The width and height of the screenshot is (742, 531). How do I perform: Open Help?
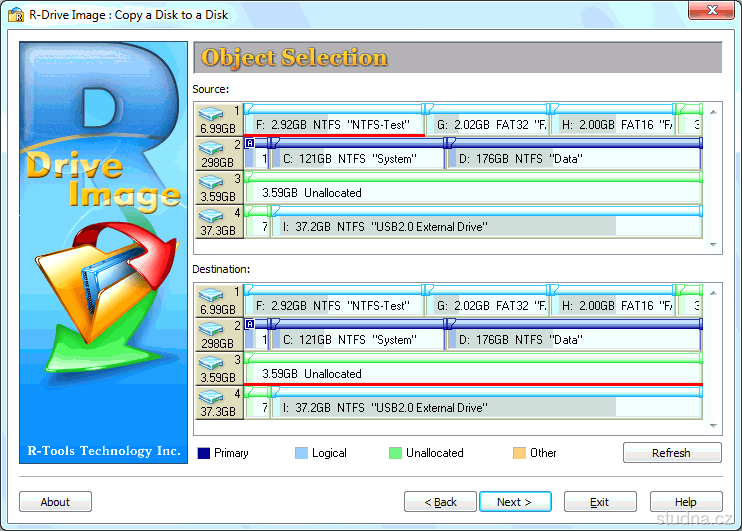686,502
